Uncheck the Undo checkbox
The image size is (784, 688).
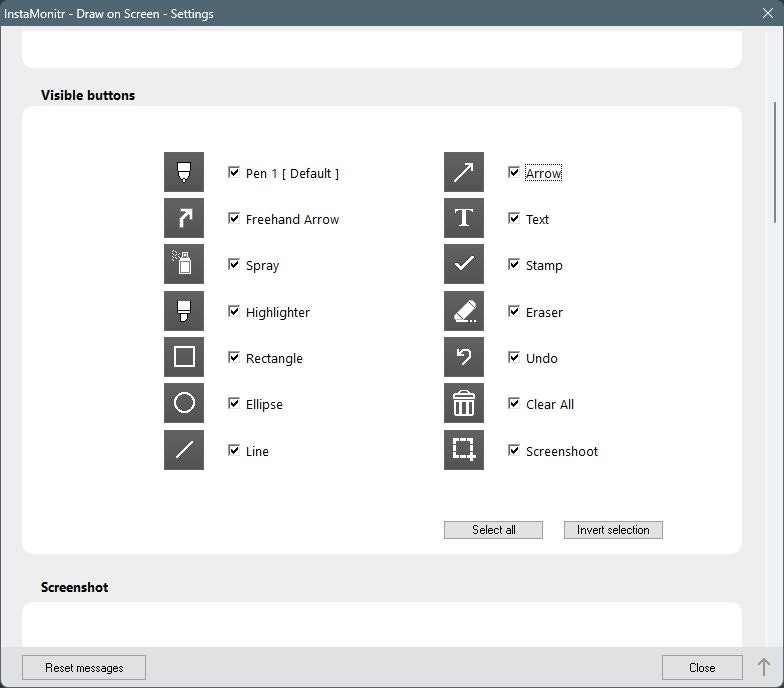514,358
